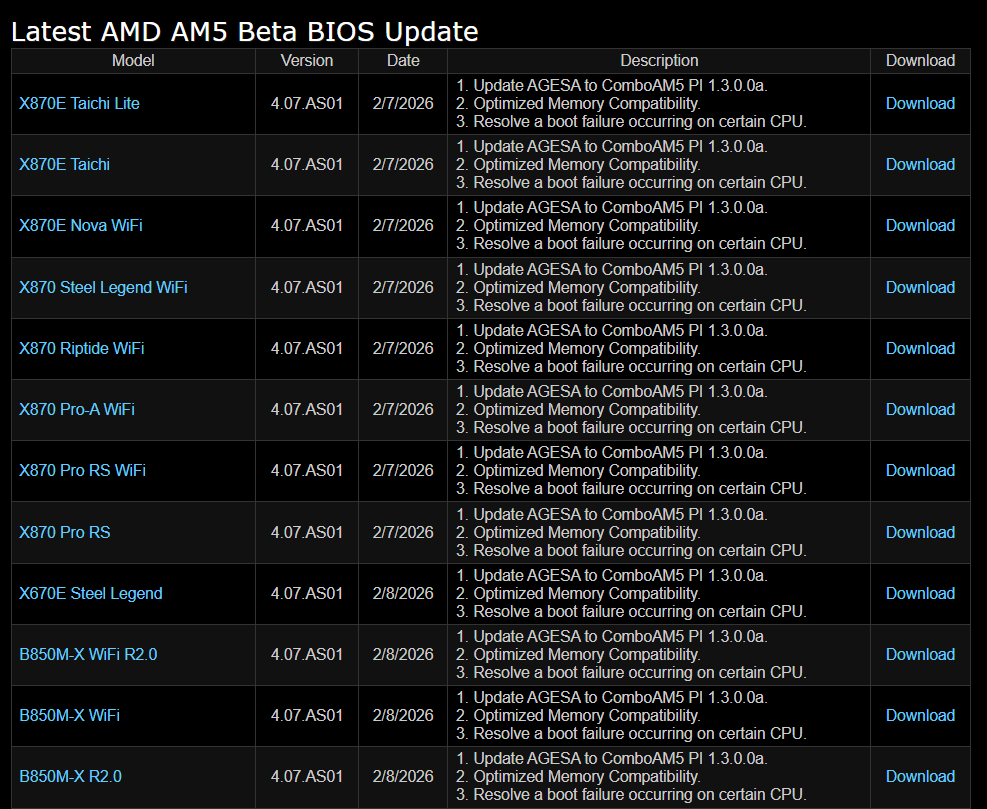Viewport: 987px width, 809px height.
Task: Open the X870 Pro RS model link
Action: [65, 532]
